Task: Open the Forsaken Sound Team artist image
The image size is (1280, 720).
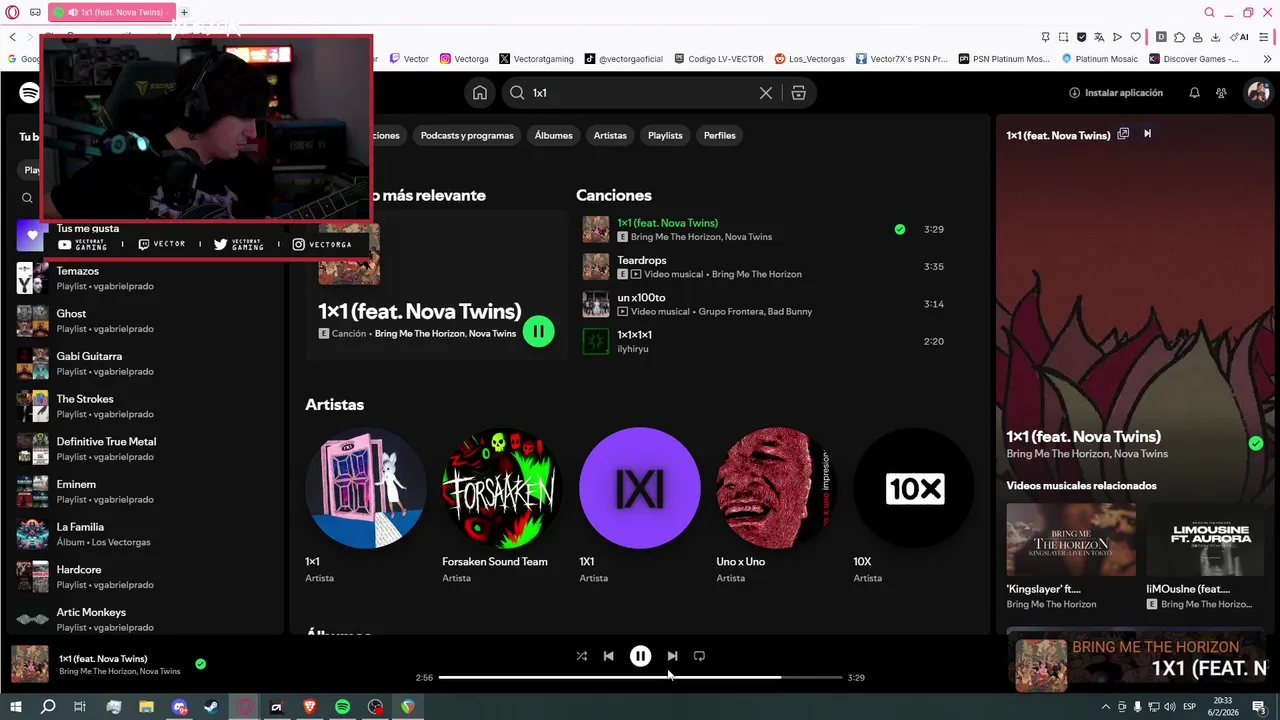Action: click(x=502, y=488)
